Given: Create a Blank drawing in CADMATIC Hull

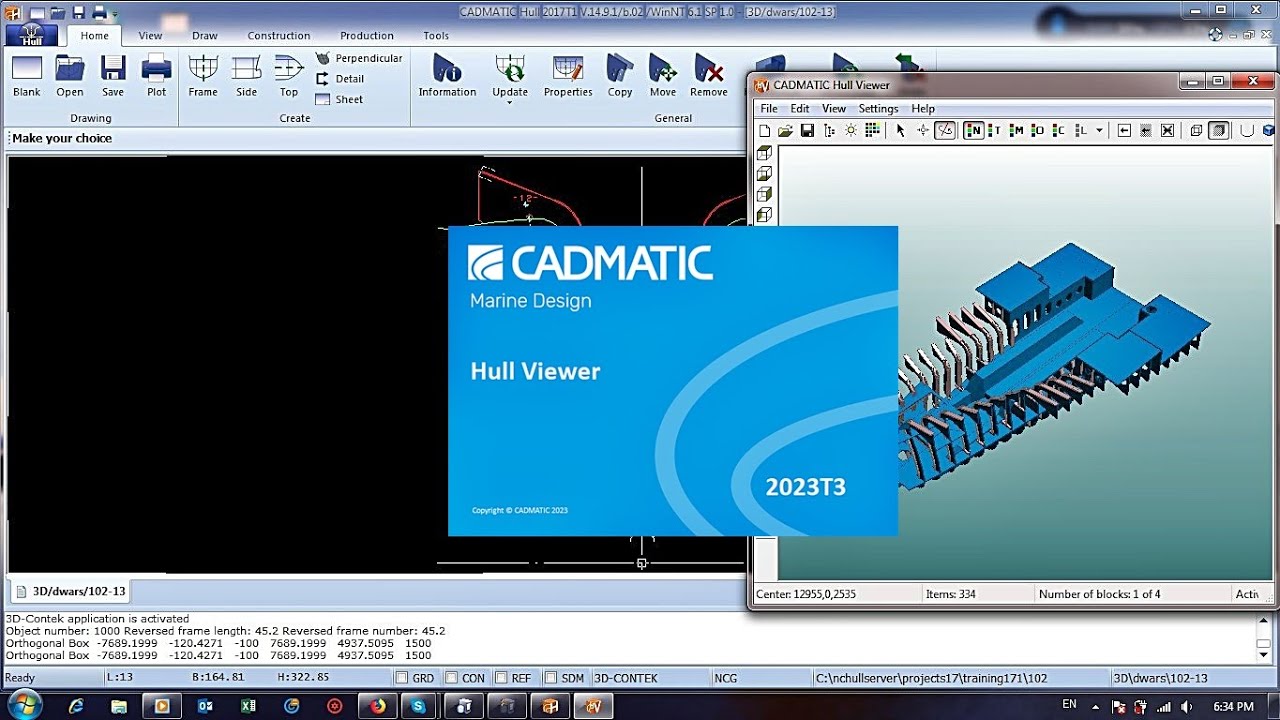Looking at the screenshot, I should click(x=27, y=76).
